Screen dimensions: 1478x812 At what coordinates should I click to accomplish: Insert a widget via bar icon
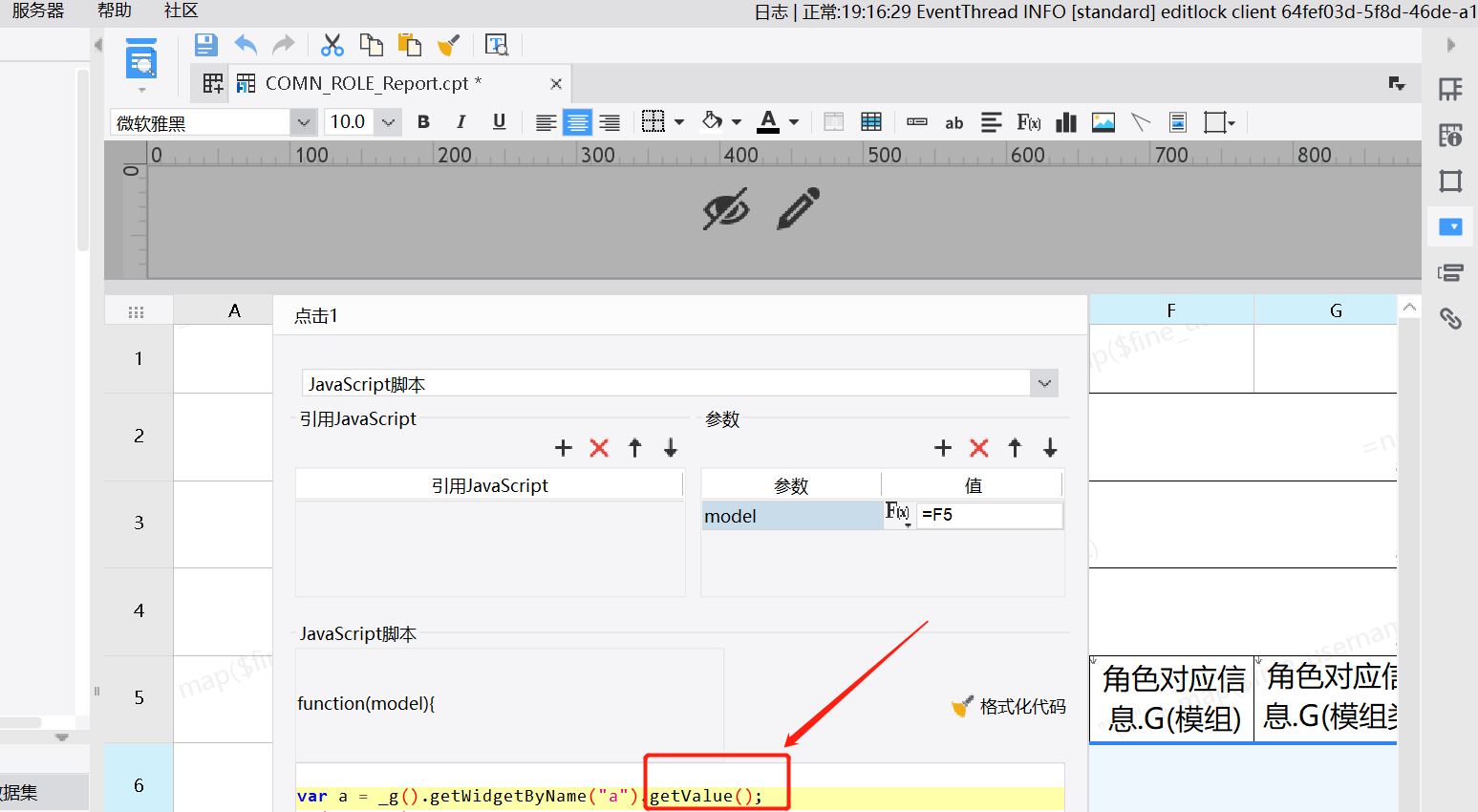(917, 122)
